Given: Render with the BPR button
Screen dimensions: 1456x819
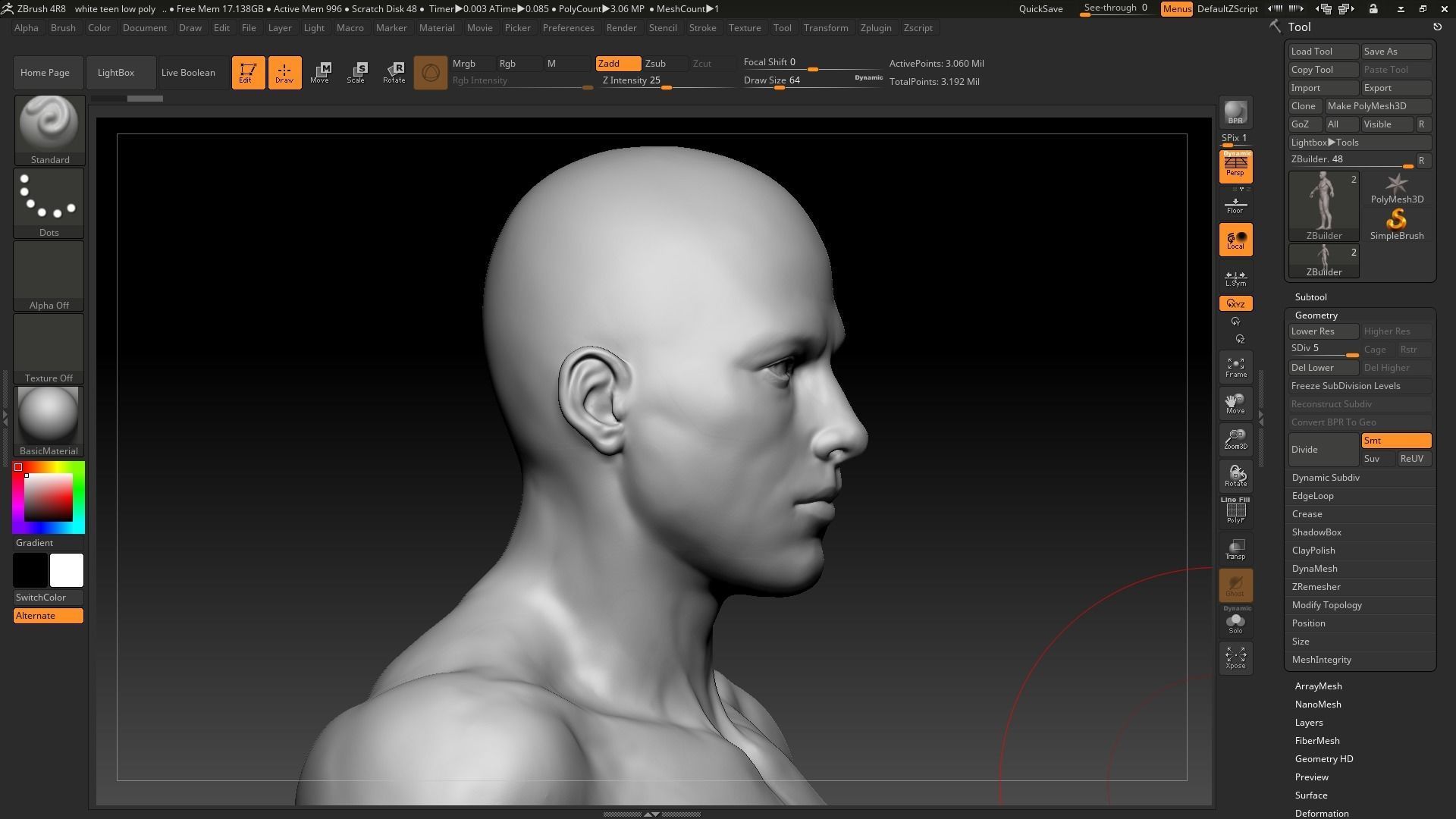Looking at the screenshot, I should pyautogui.click(x=1235, y=112).
